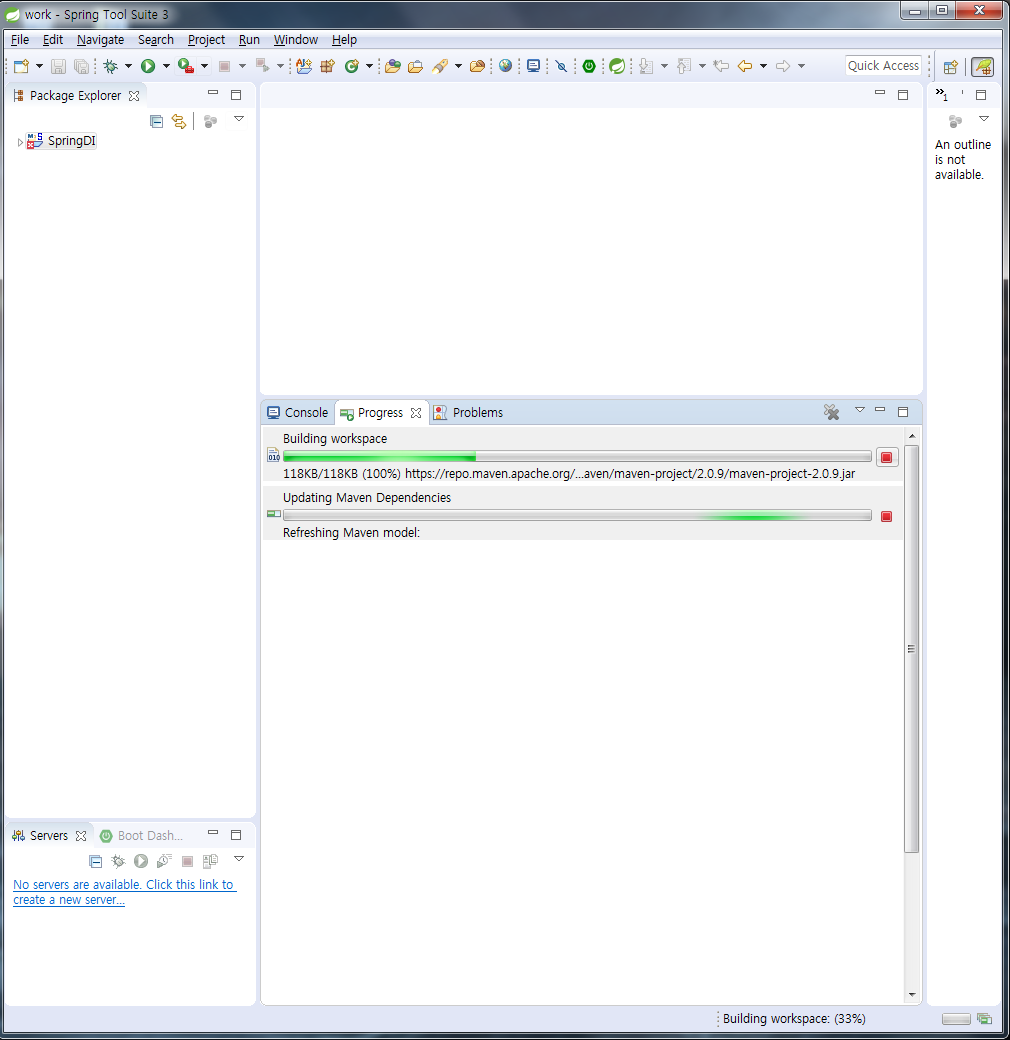
Task: Click the green Run button icon
Action: click(148, 66)
